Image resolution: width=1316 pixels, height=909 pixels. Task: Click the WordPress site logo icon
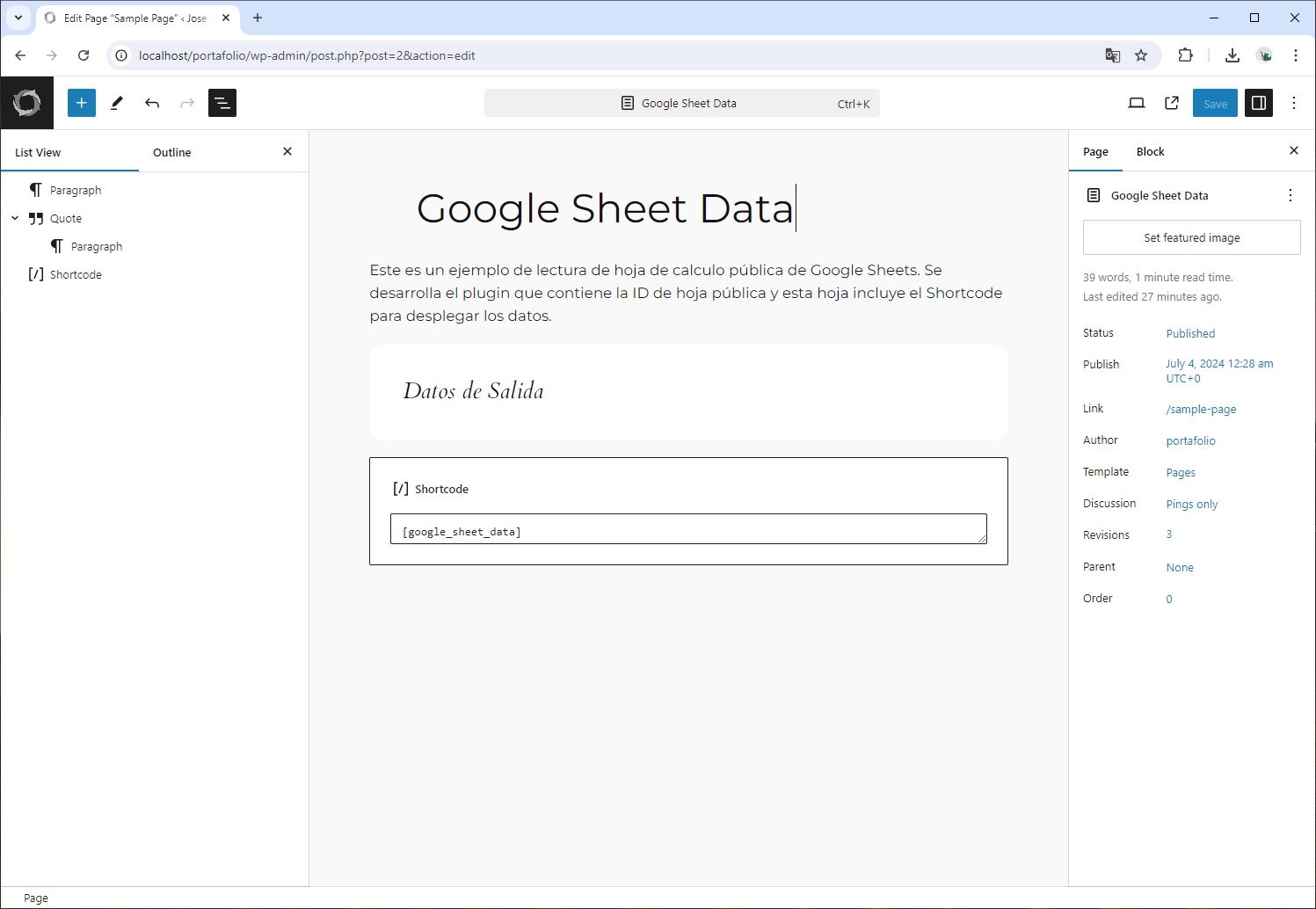(x=26, y=103)
